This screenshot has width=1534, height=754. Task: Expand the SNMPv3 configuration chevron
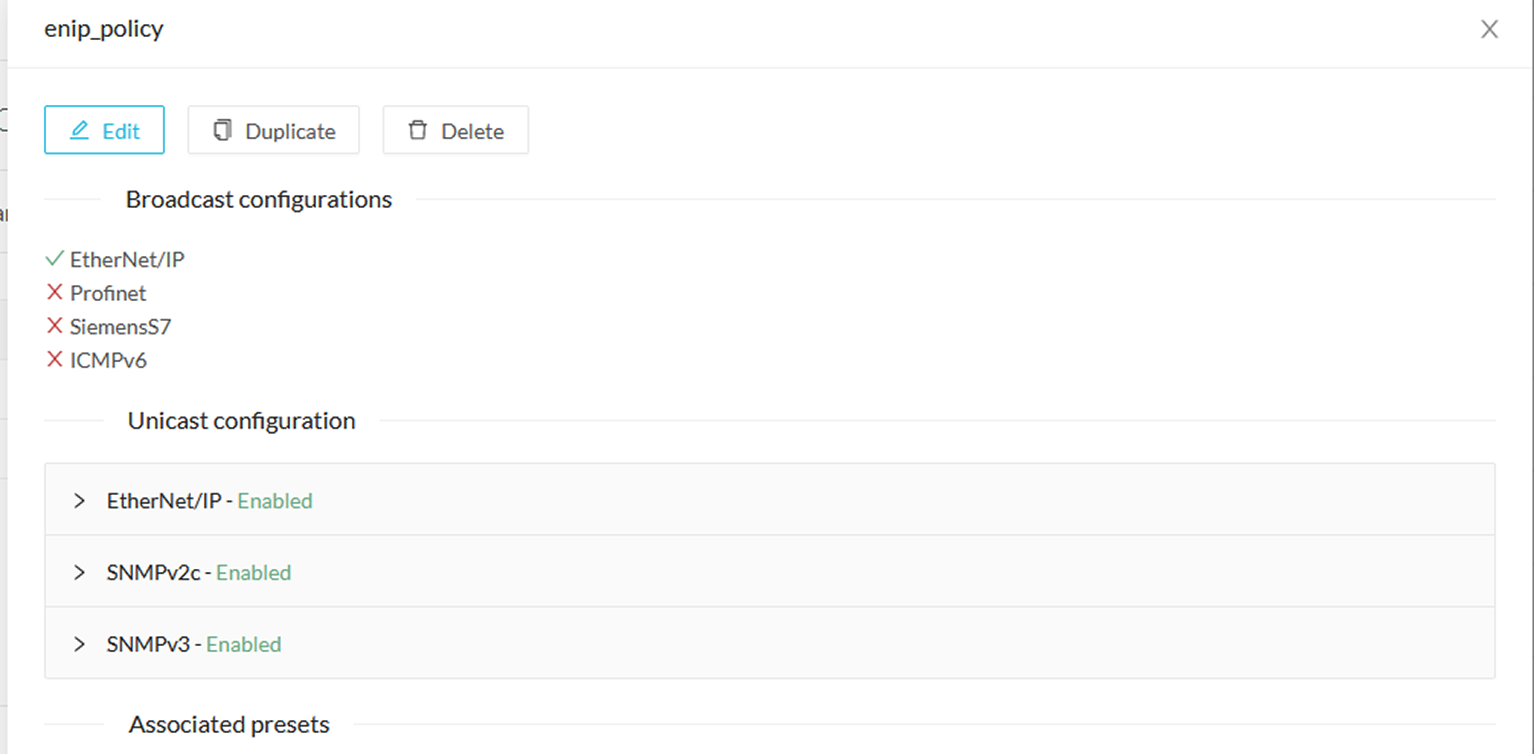pos(80,644)
